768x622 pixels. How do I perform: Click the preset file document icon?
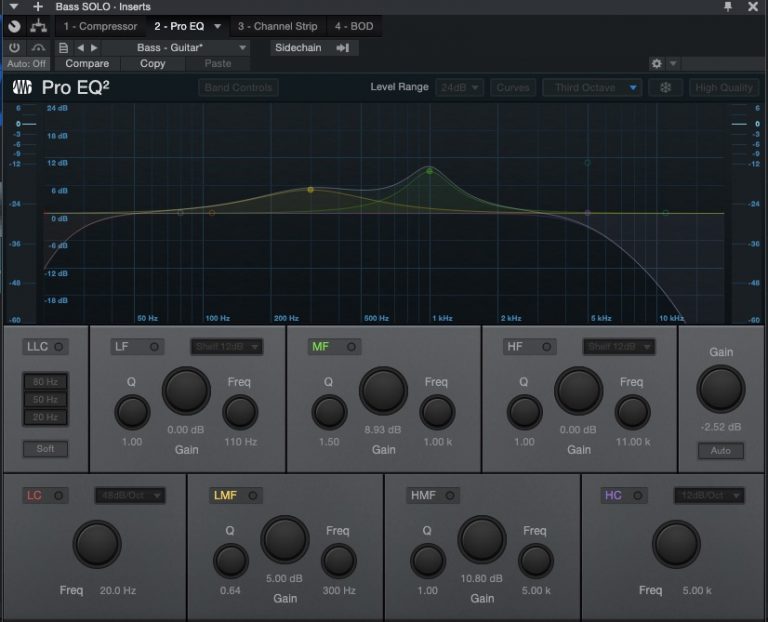click(x=63, y=48)
